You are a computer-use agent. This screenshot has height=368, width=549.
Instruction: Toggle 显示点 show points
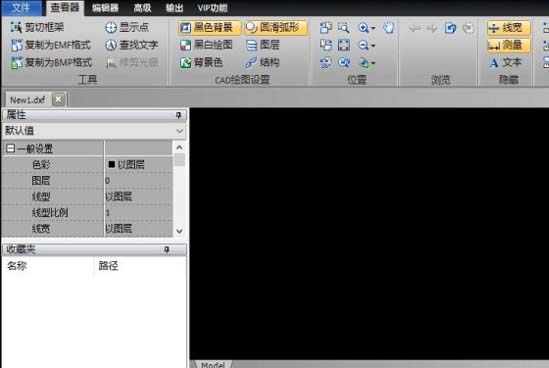tap(127, 27)
